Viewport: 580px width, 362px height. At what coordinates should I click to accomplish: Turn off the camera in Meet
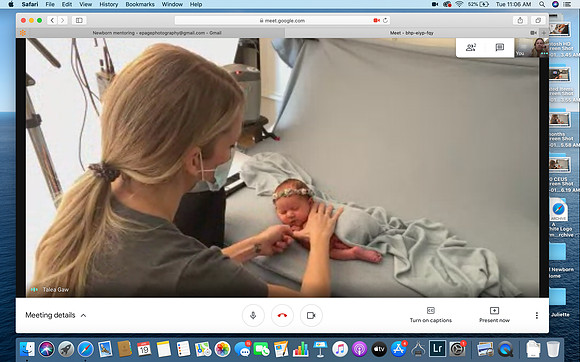[x=311, y=315]
